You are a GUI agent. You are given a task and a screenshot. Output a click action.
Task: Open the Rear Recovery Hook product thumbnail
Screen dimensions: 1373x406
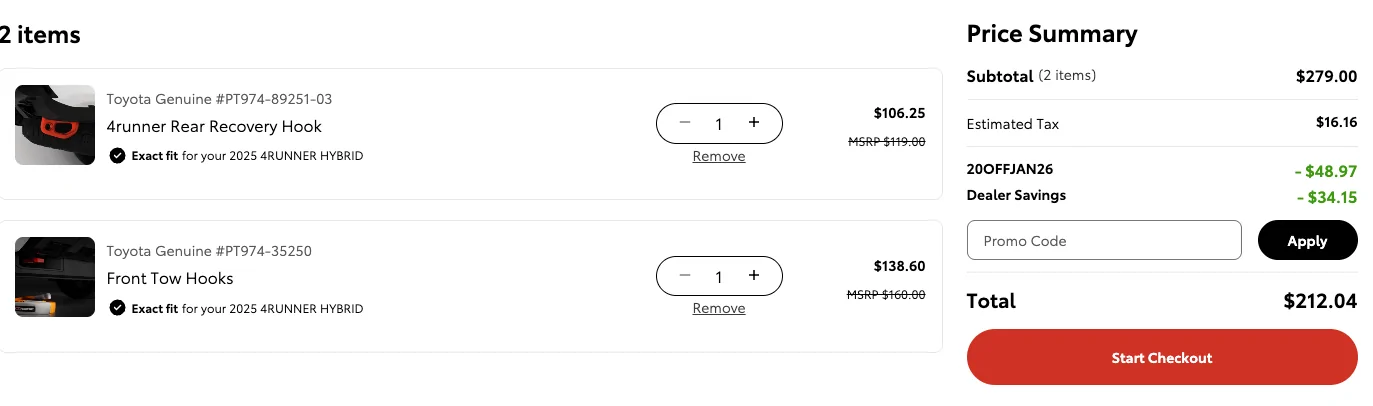pyautogui.click(x=55, y=125)
